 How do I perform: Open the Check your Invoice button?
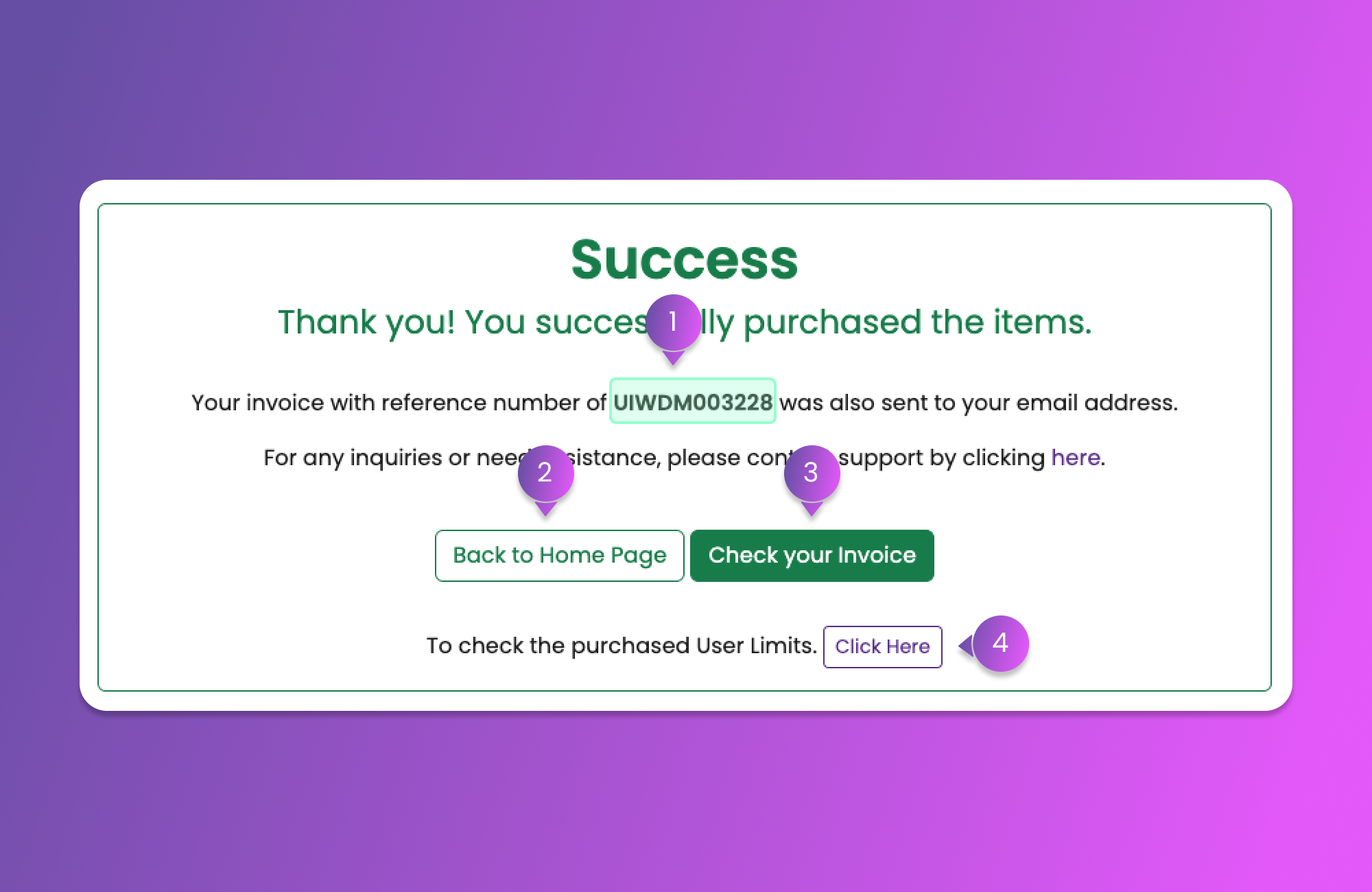812,555
